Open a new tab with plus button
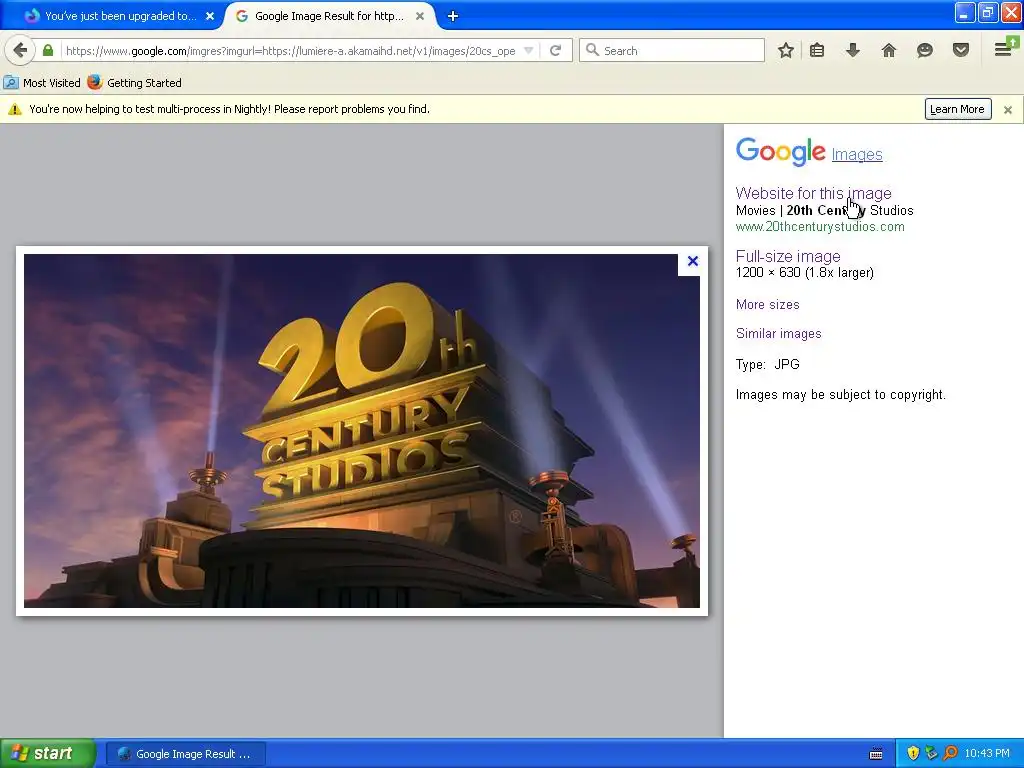1024x768 pixels. pyautogui.click(x=453, y=16)
